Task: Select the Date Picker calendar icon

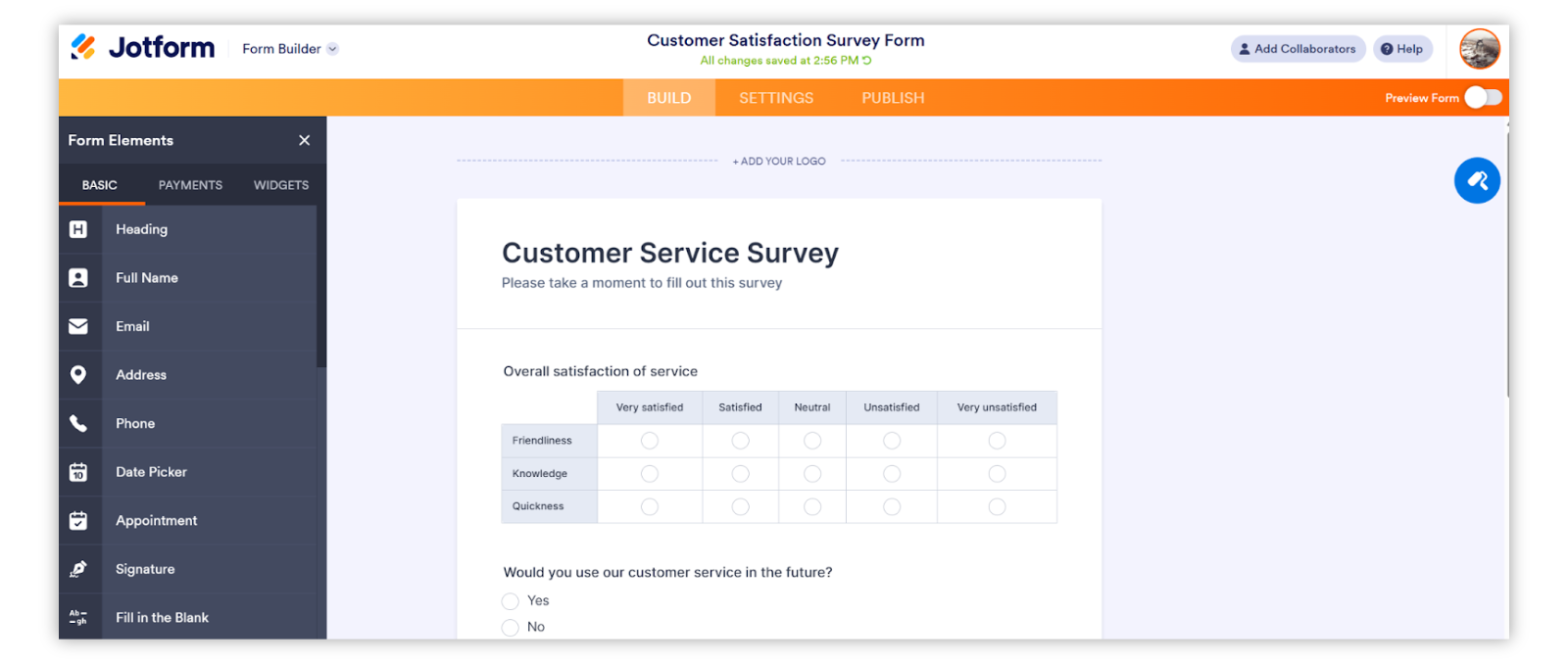Action: [78, 472]
